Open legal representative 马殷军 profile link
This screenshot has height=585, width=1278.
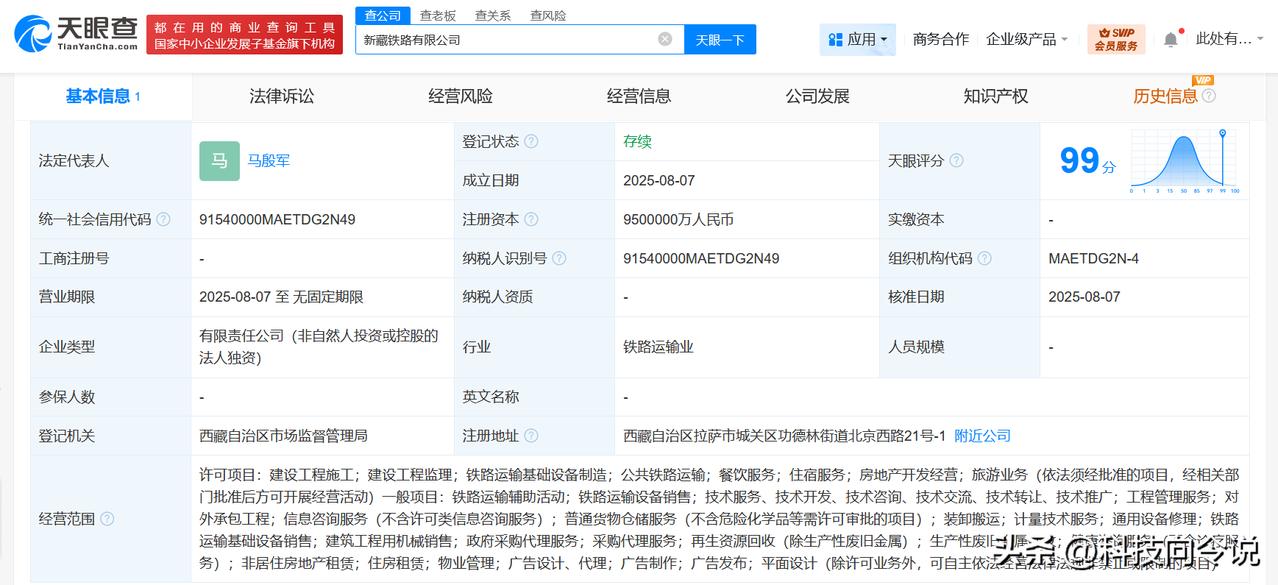pos(269,161)
